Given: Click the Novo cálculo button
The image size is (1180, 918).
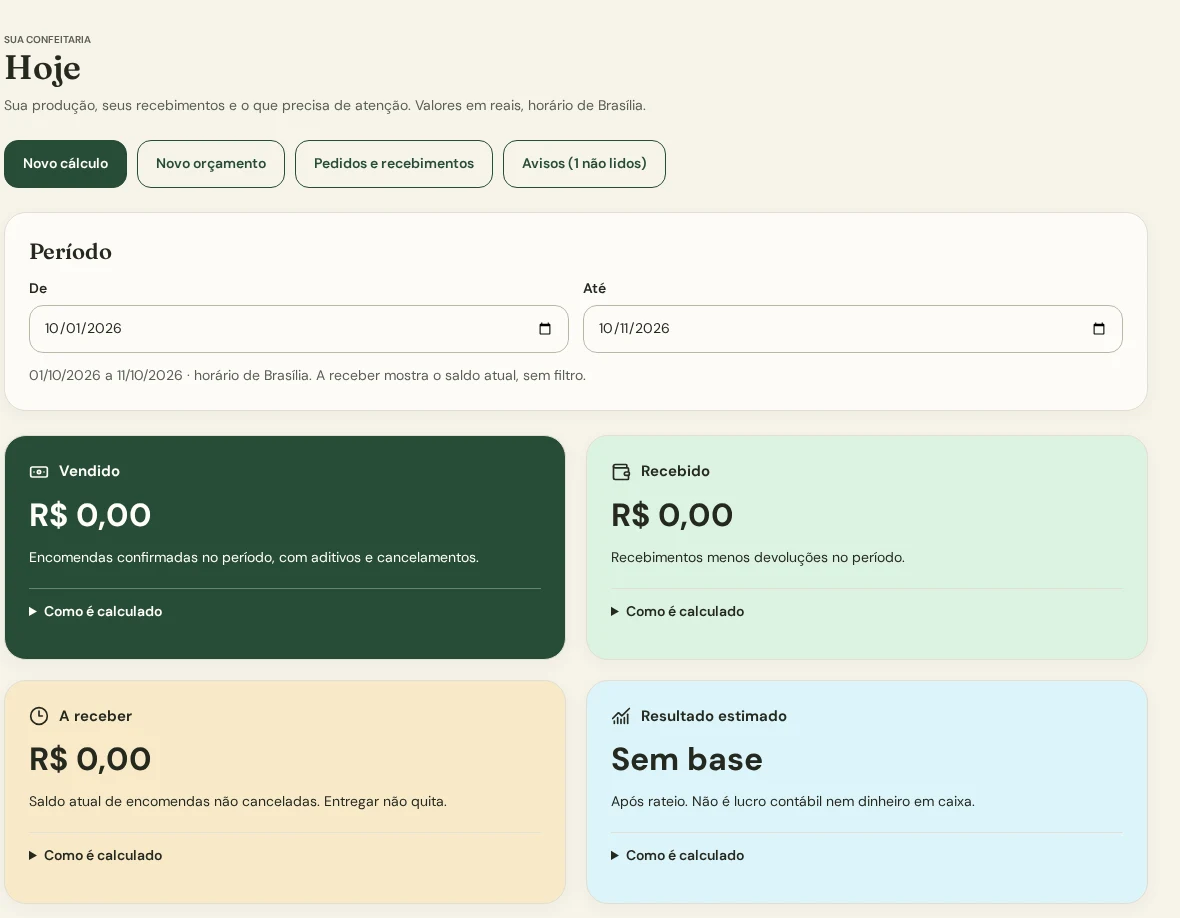Looking at the screenshot, I should [x=65, y=164].
